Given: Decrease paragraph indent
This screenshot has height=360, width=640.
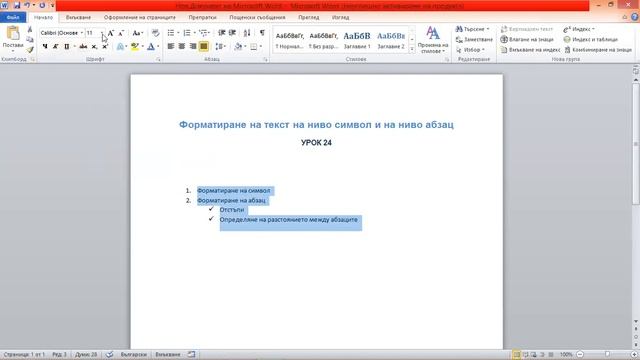Looking at the screenshot, I should 222,33.
